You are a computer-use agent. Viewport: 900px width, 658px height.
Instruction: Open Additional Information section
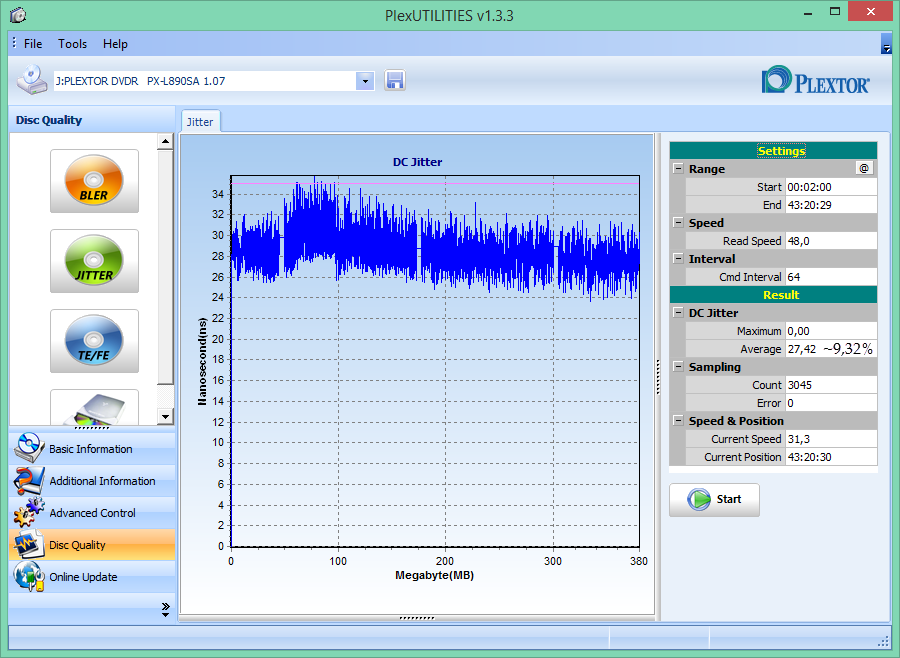point(92,481)
